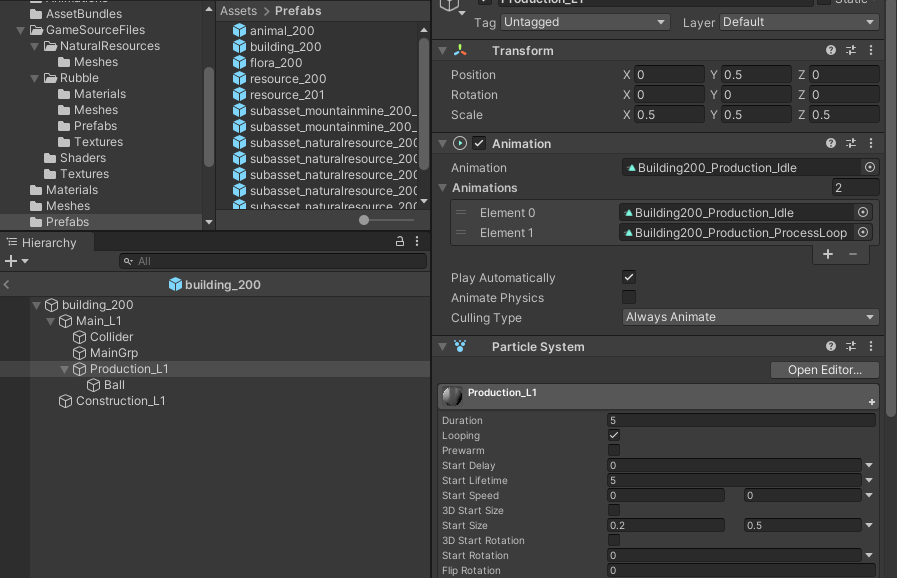Go to Assets in the breadcrumb
The image size is (897, 578).
pos(239,11)
